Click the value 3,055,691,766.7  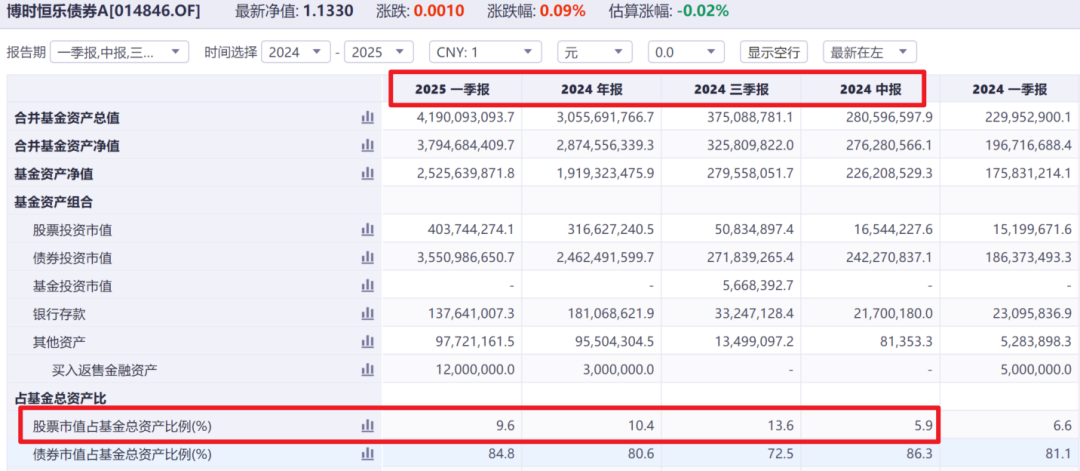pos(605,118)
